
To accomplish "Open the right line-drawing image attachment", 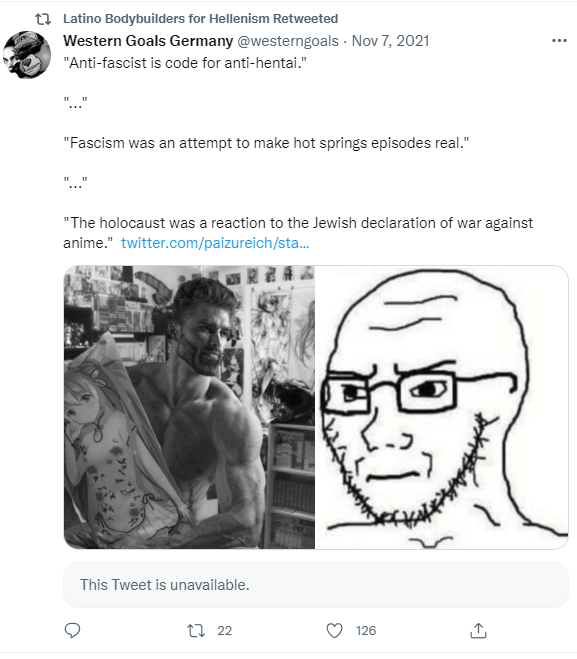I will [442, 407].
